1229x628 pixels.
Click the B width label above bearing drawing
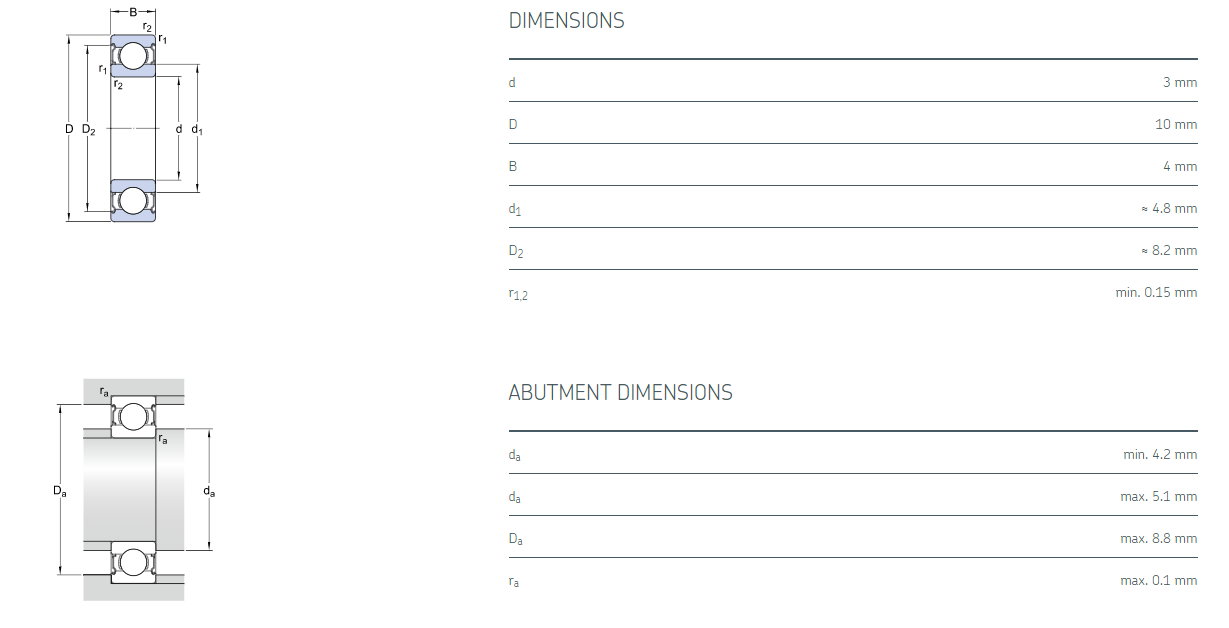[133, 12]
